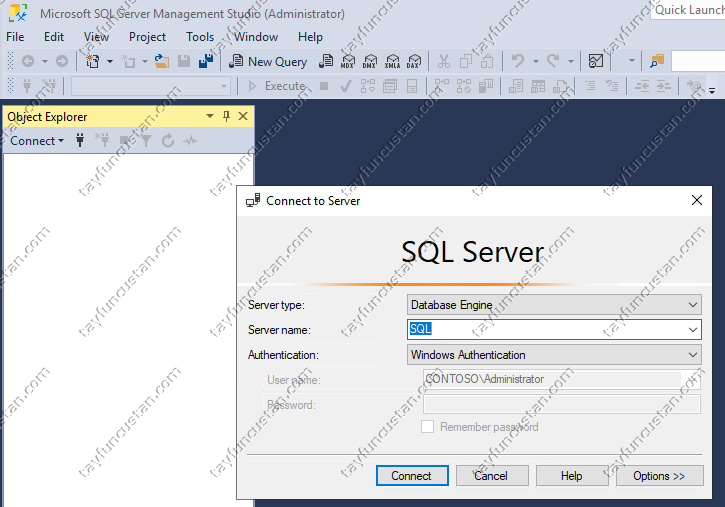725x507 pixels.
Task: Toggle the Remember password checkbox
Action: tap(427, 427)
